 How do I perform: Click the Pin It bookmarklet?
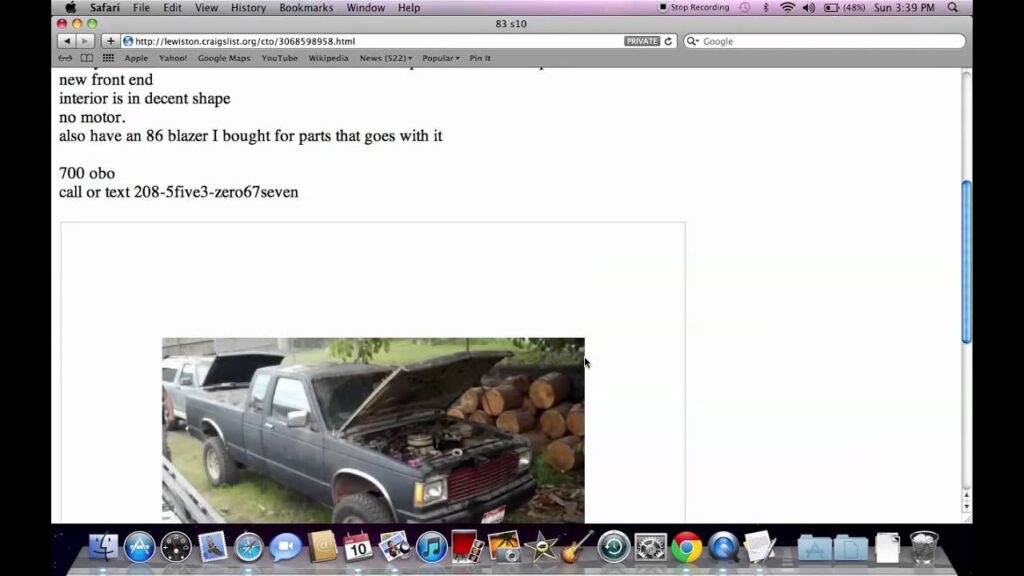480,58
